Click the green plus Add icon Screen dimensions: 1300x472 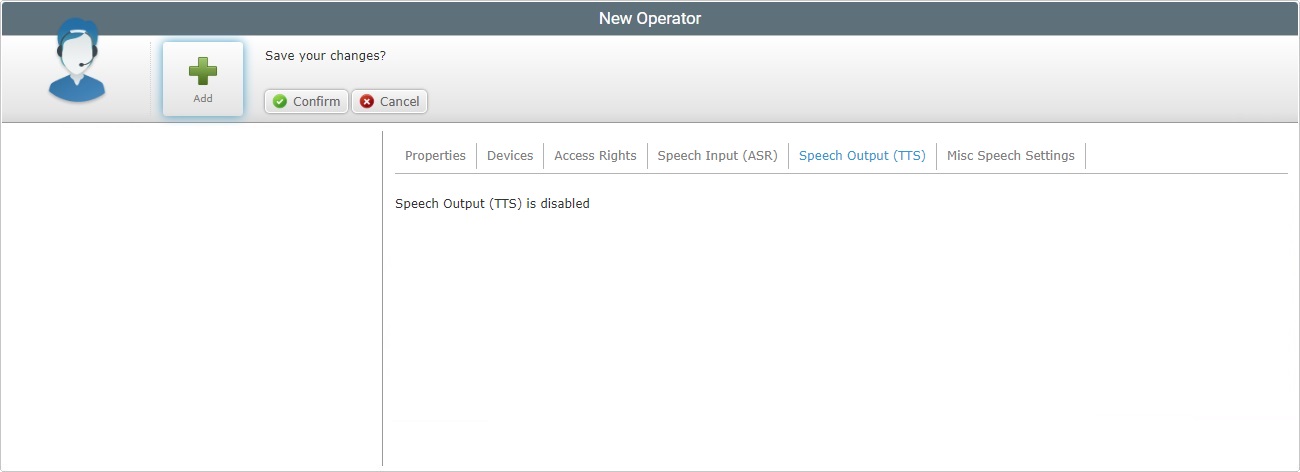pos(203,71)
